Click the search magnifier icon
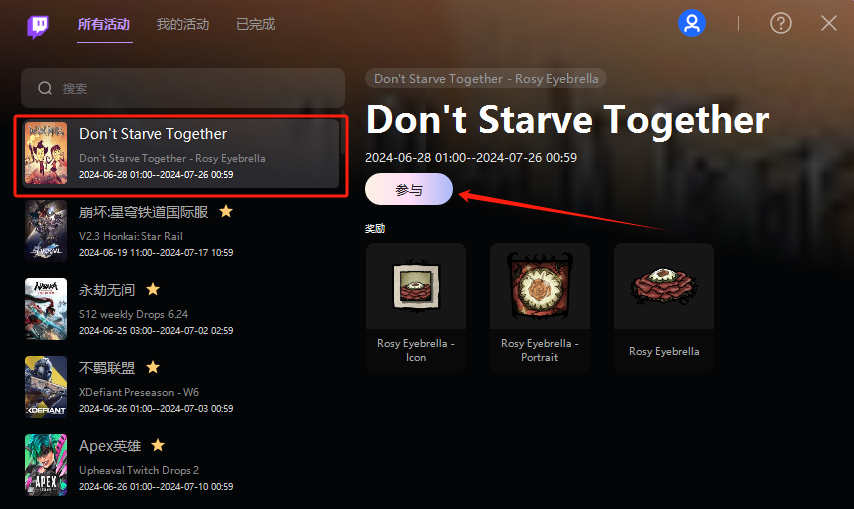This screenshot has height=509, width=854. [45, 88]
